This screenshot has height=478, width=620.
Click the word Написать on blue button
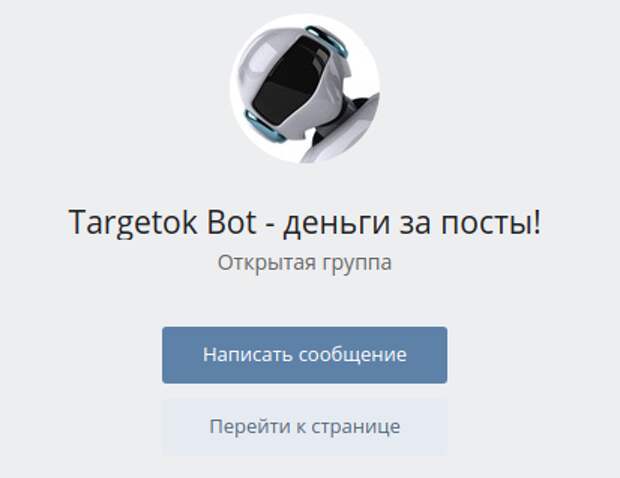248,354
